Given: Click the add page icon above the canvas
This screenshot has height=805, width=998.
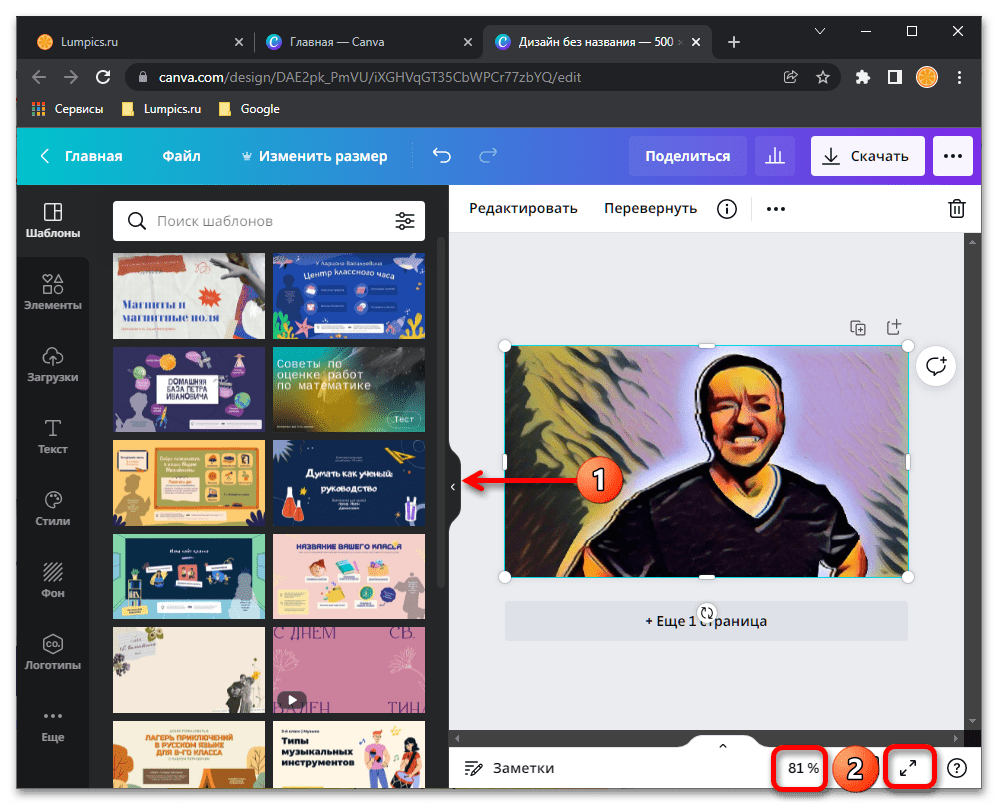Looking at the screenshot, I should click(x=893, y=328).
